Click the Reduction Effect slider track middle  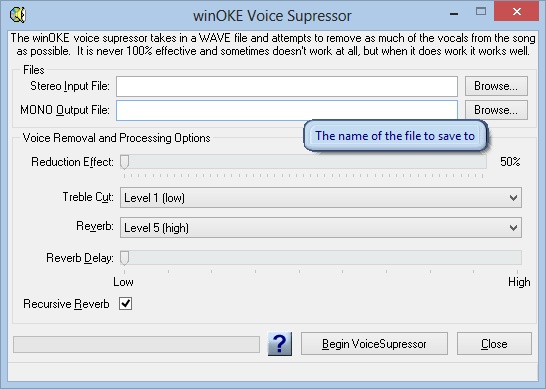point(303,162)
